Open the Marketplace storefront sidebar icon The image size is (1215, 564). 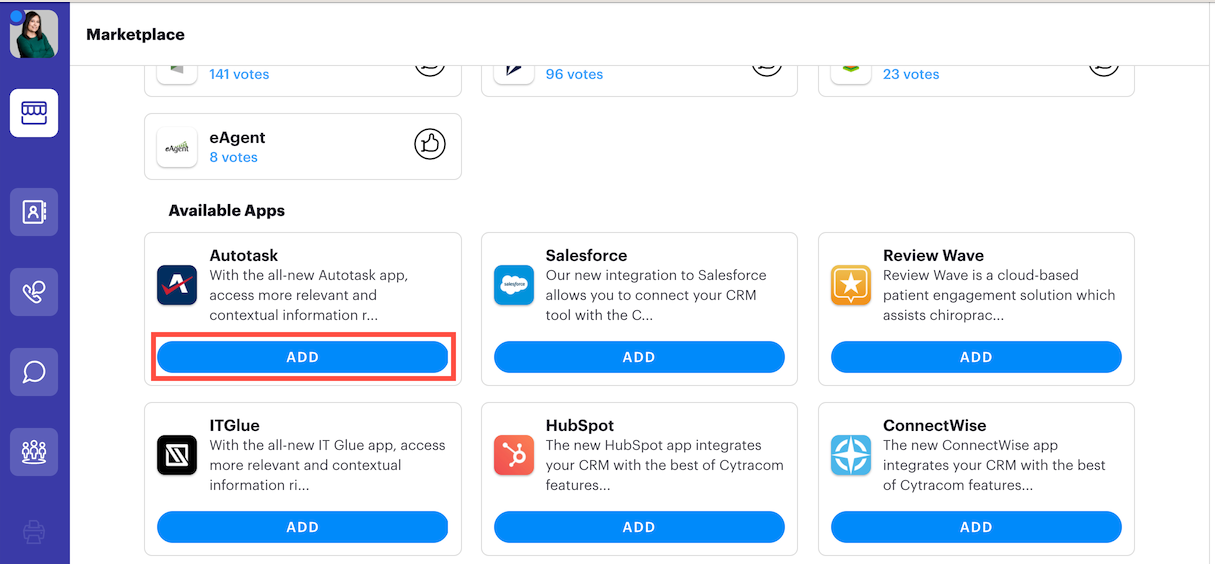34,113
